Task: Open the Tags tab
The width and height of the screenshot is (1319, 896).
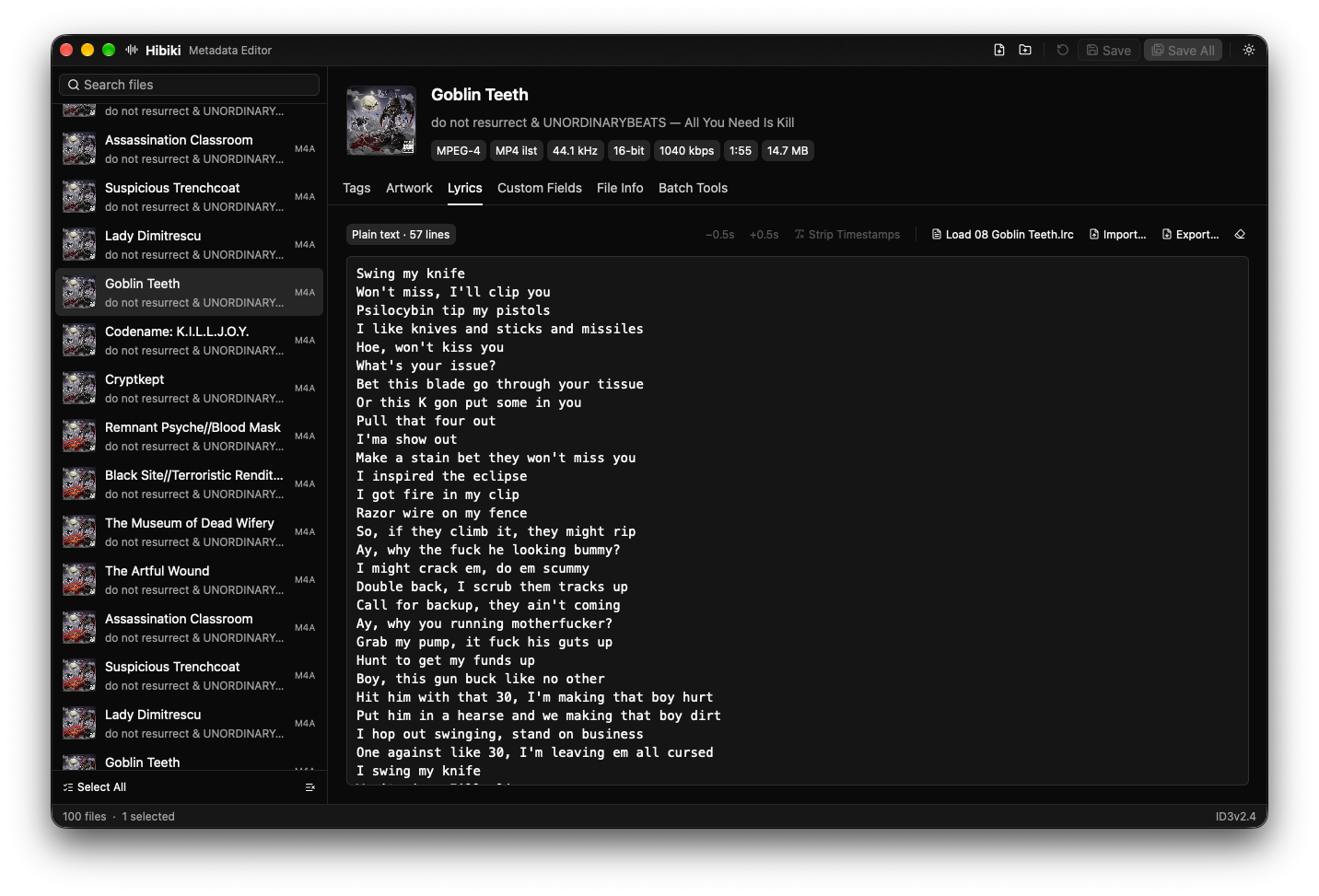Action: pyautogui.click(x=356, y=188)
